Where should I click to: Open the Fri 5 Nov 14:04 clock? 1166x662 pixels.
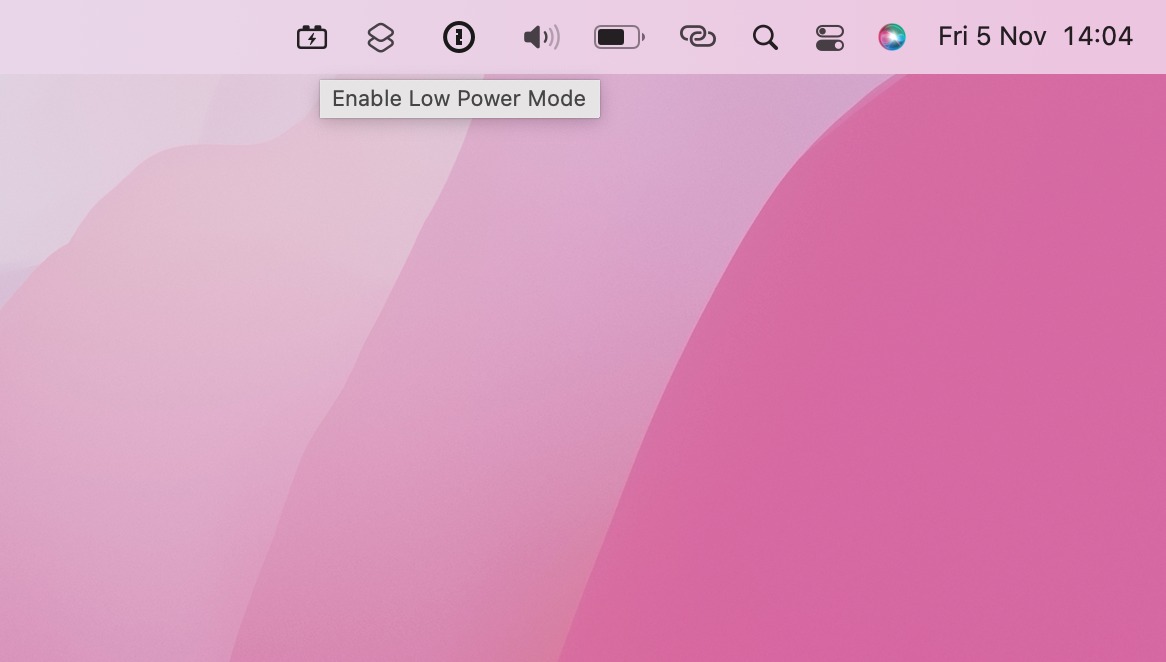[1035, 36]
